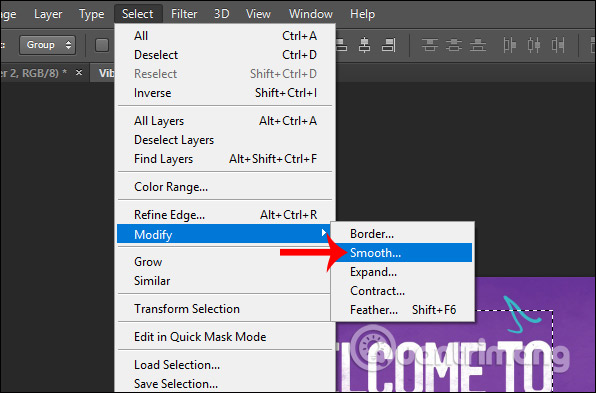
Task: Choose Load Selection entry
Action: click(225, 365)
